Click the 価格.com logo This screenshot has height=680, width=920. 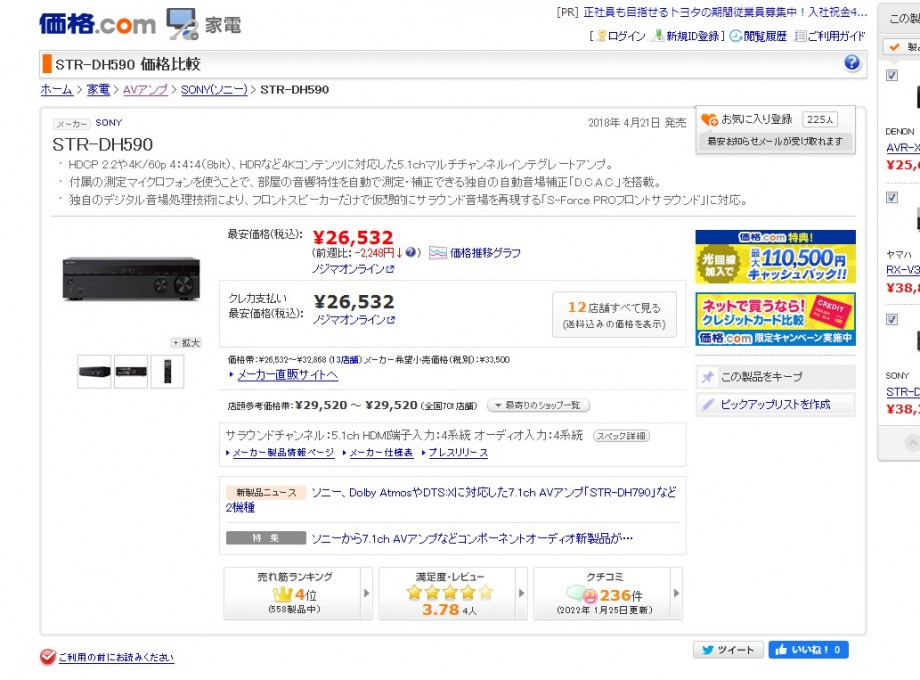pos(97,24)
